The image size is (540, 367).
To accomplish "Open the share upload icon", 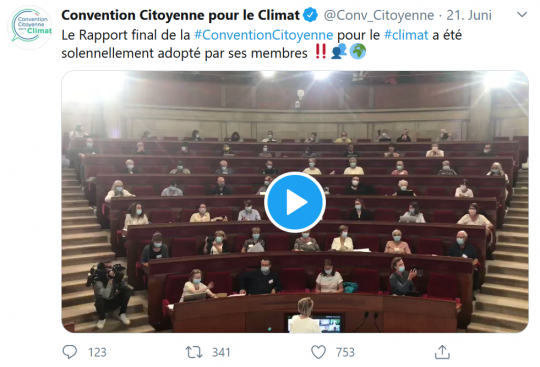I will tap(442, 352).
